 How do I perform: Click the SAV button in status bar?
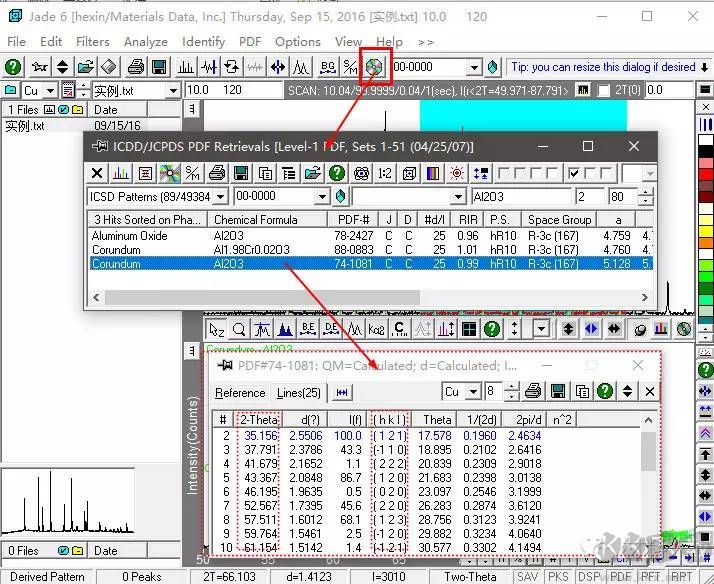(528, 577)
